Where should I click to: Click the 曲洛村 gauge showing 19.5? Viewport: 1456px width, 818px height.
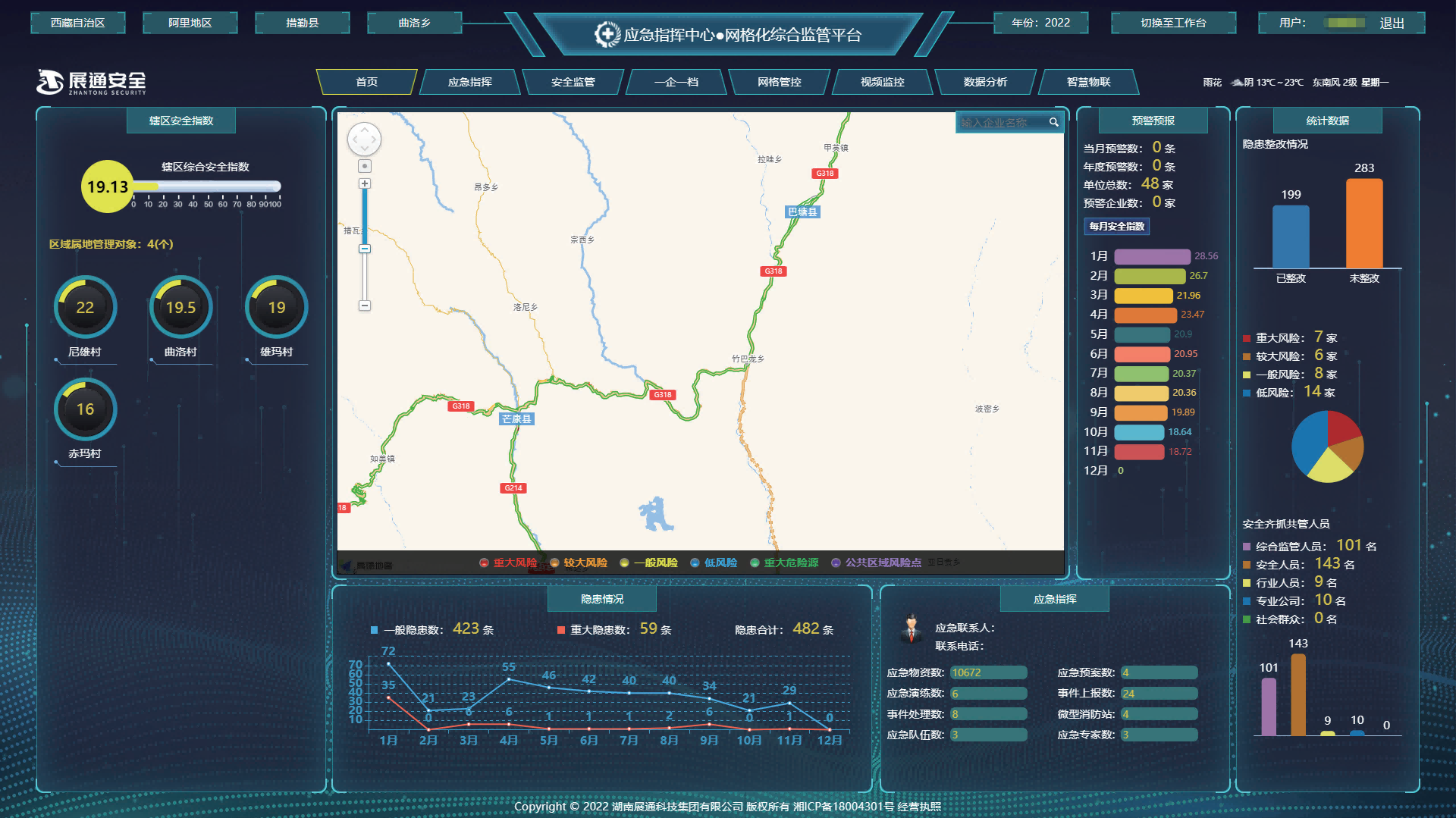coord(180,307)
